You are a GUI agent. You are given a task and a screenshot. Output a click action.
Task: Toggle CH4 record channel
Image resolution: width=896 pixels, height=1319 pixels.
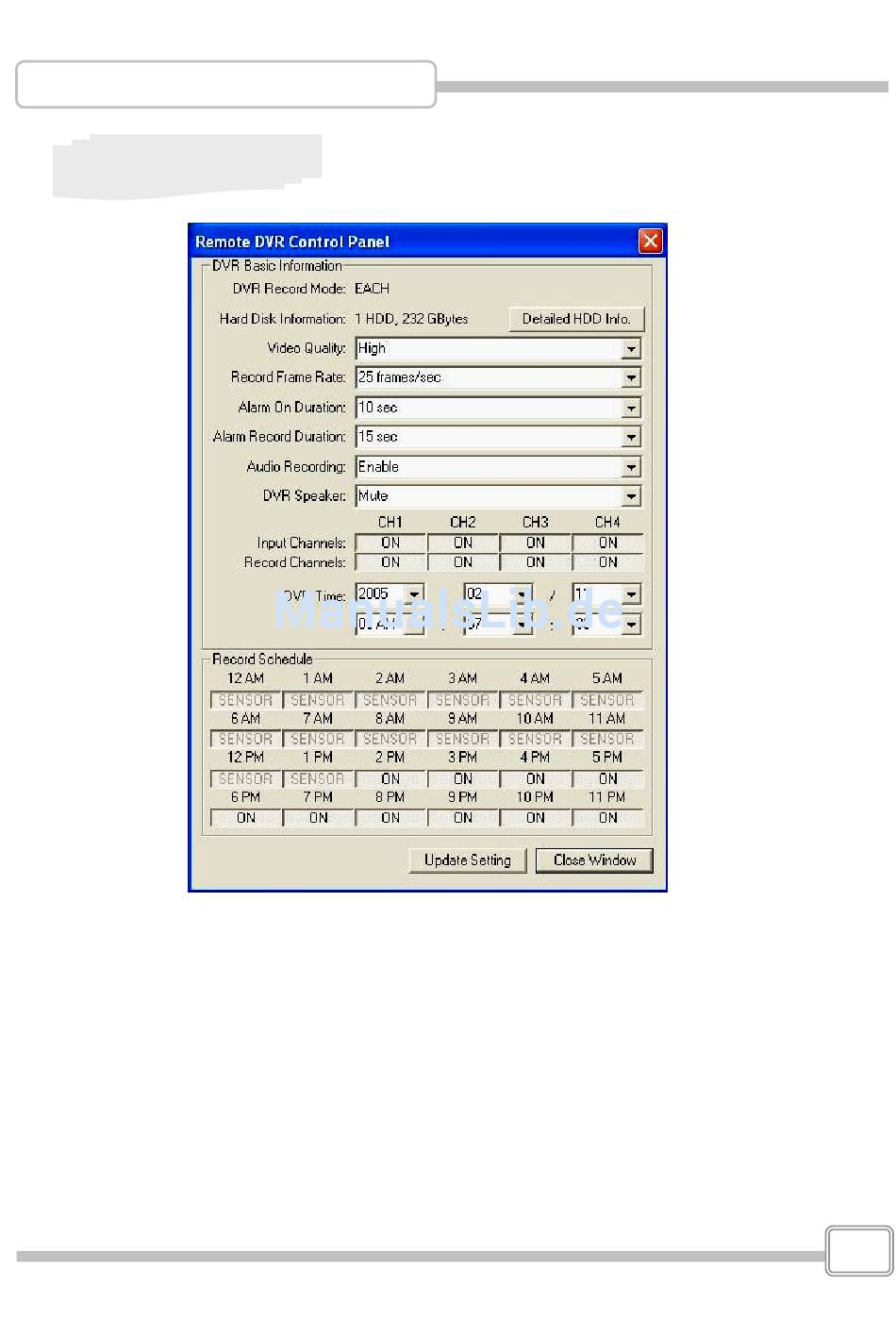tap(608, 562)
